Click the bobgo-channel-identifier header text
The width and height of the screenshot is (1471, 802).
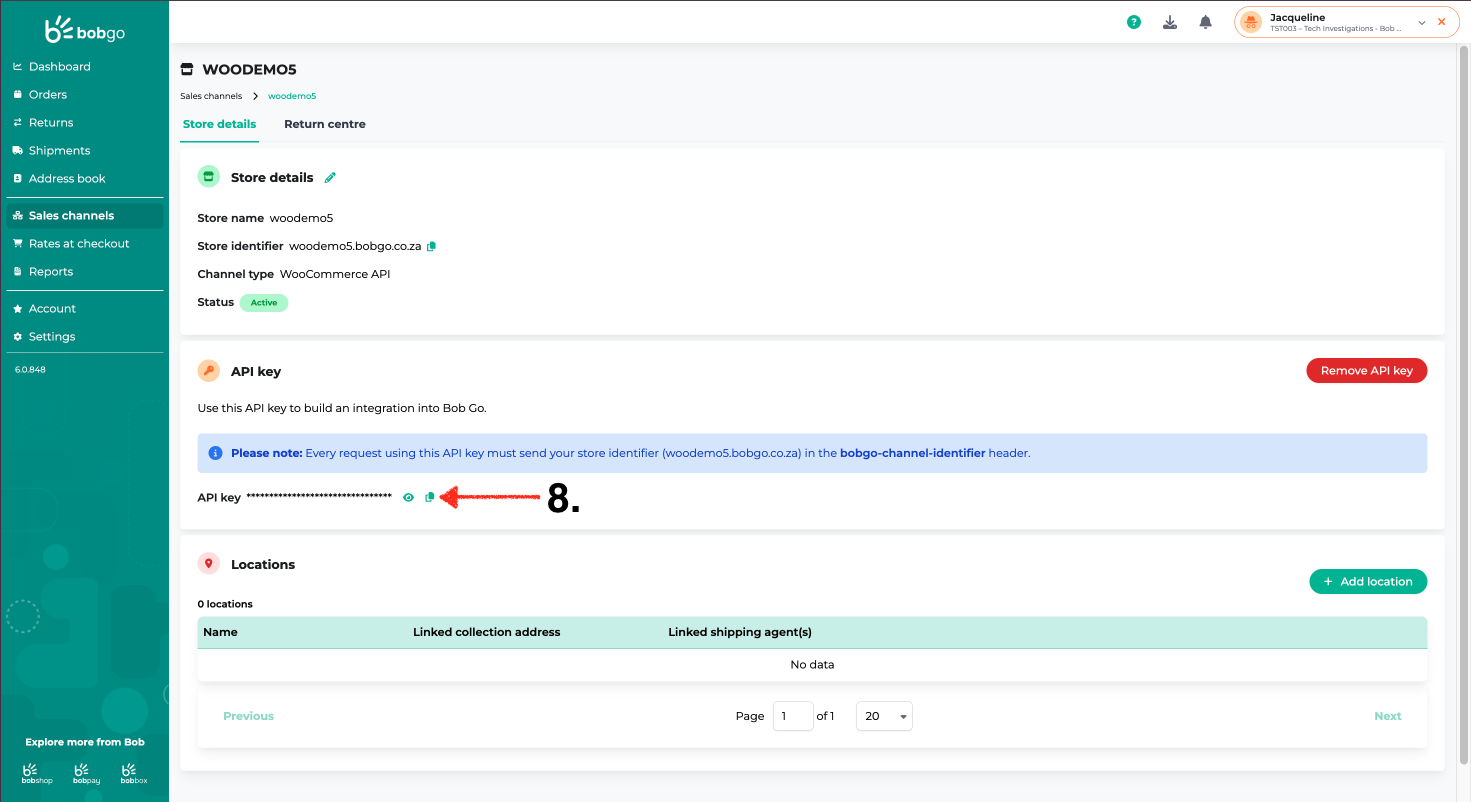pyautogui.click(x=912, y=453)
